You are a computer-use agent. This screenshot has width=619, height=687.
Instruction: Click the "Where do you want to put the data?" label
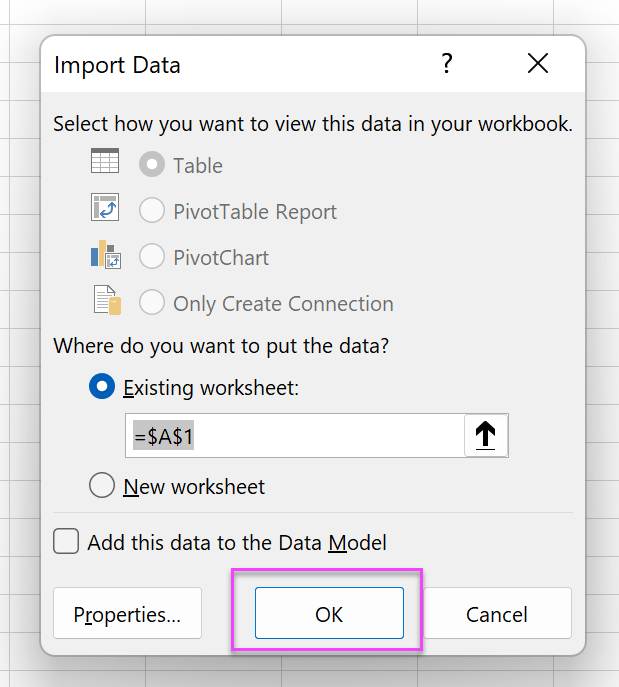tap(221, 346)
